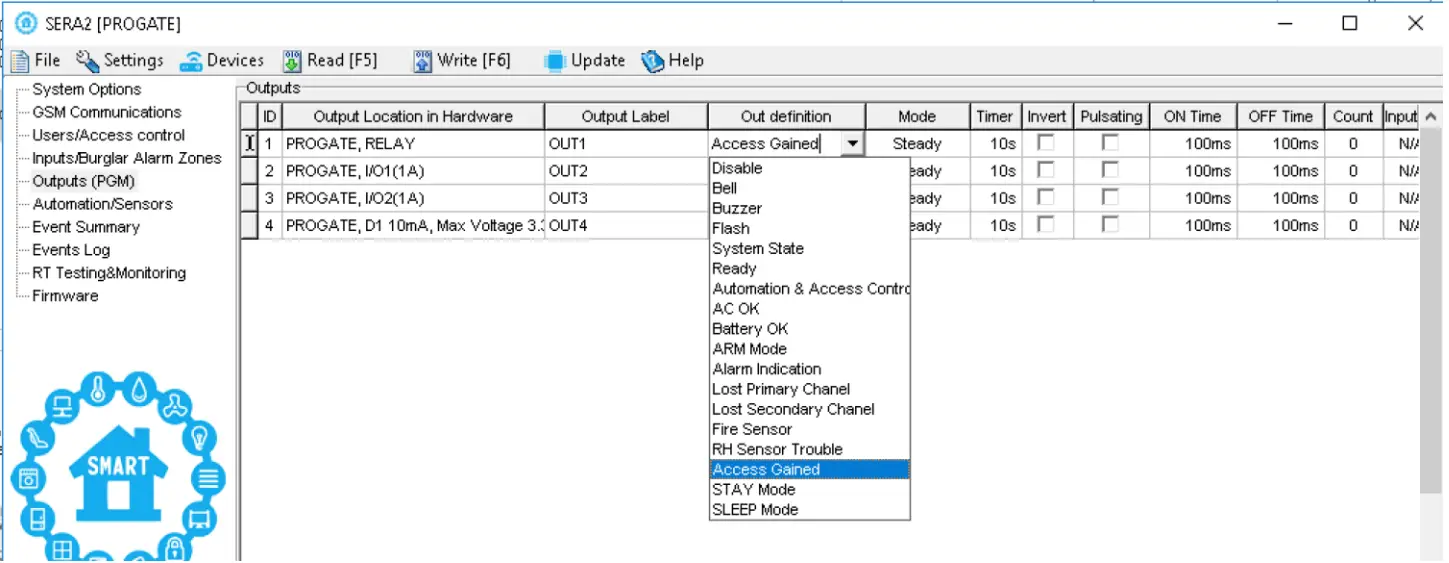This screenshot has width=1449, height=563.
Task: Open the File menu
Action: pyautogui.click(x=36, y=61)
